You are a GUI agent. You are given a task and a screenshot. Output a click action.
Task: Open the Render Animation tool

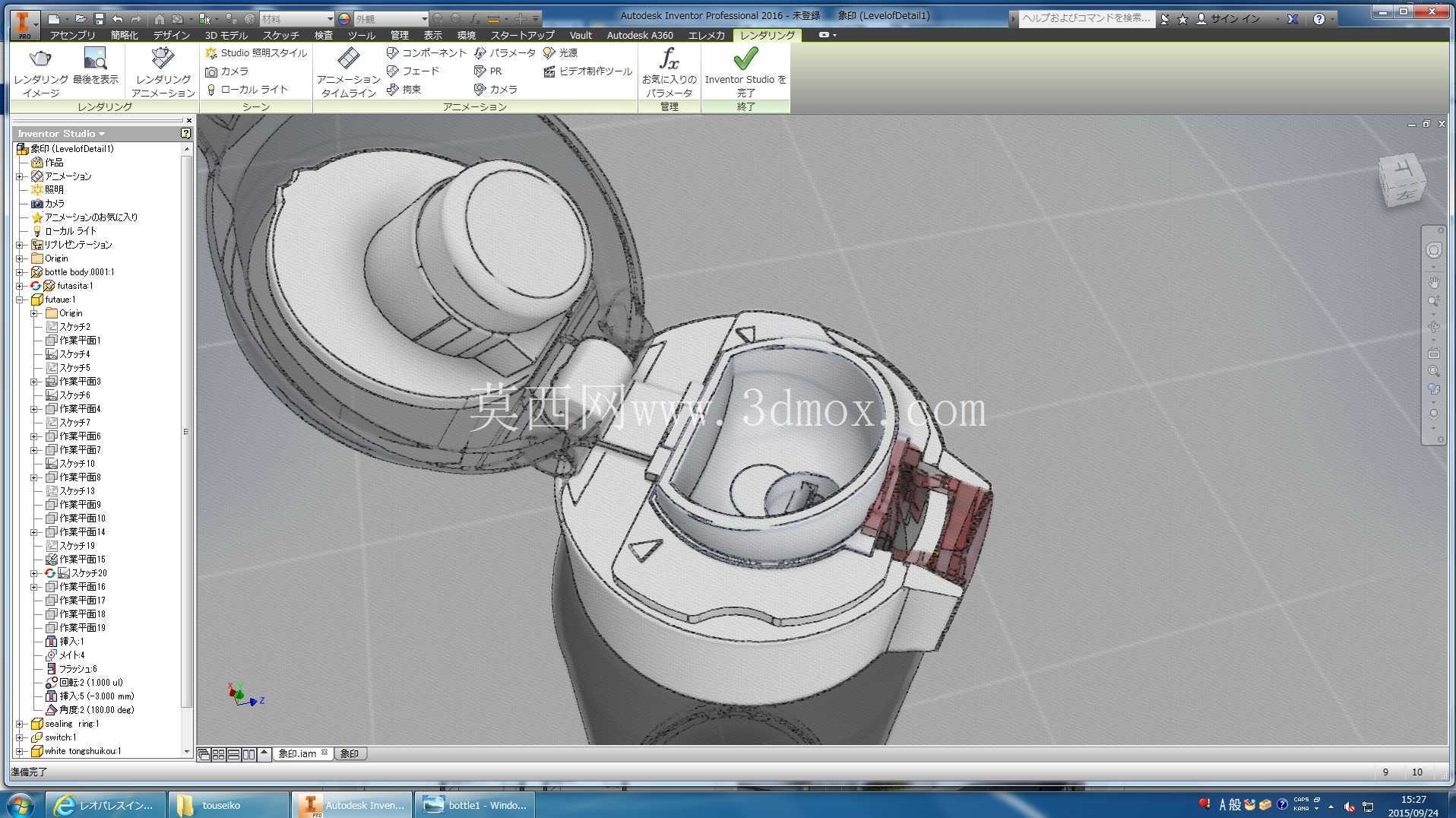click(x=163, y=72)
